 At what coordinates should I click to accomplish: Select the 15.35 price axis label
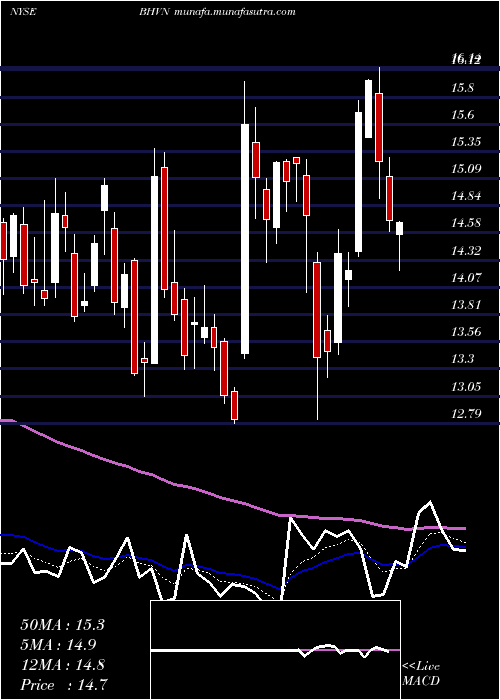pos(466,142)
